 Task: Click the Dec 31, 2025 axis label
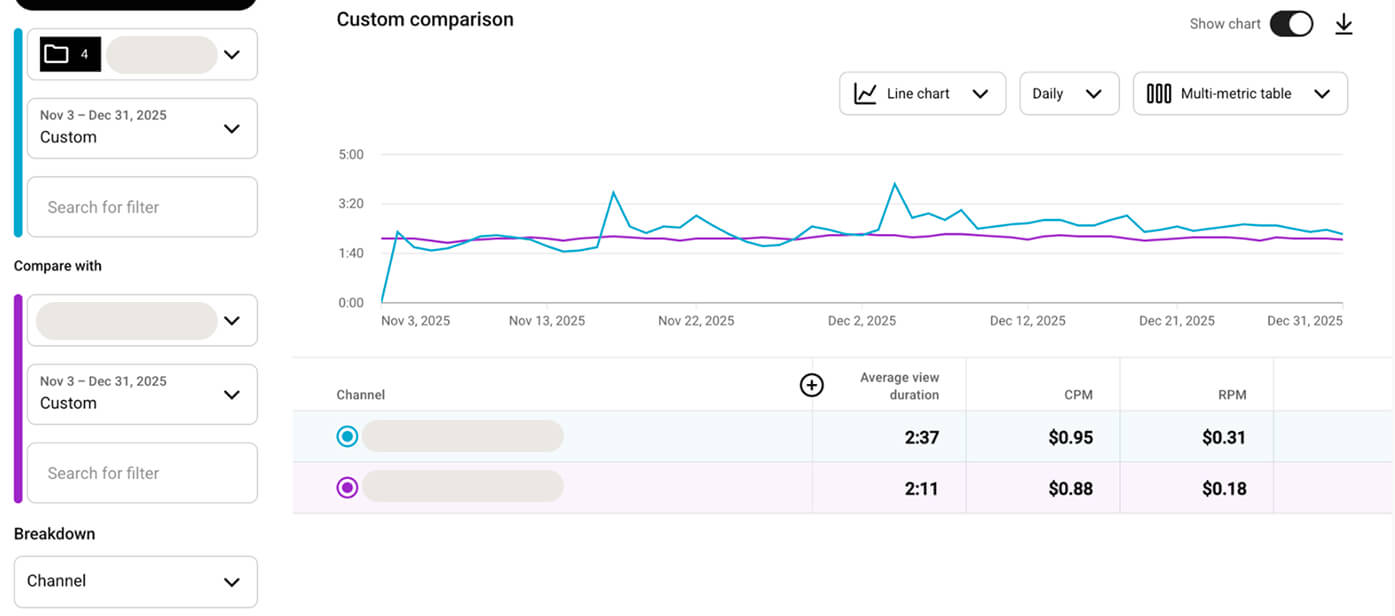1305,321
